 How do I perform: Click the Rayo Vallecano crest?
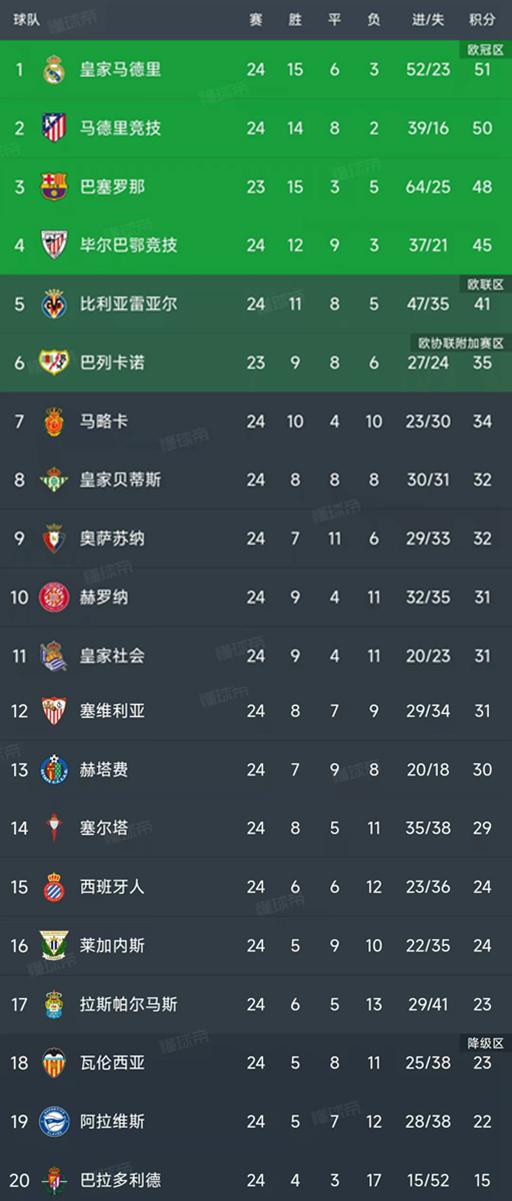[53, 362]
